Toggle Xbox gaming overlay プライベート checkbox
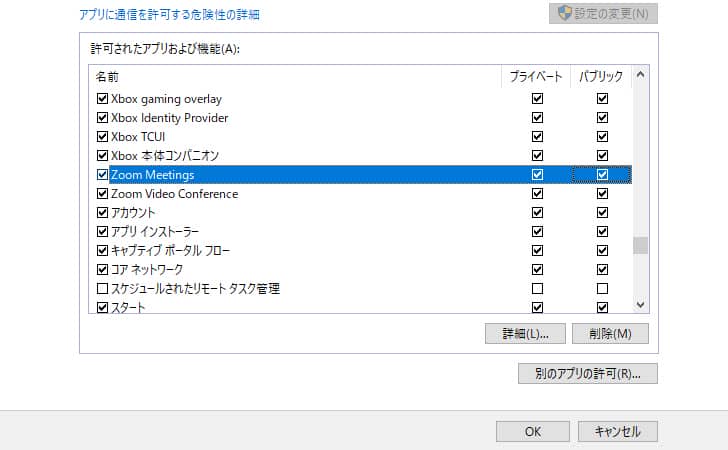This screenshot has width=728, height=450. (537, 98)
